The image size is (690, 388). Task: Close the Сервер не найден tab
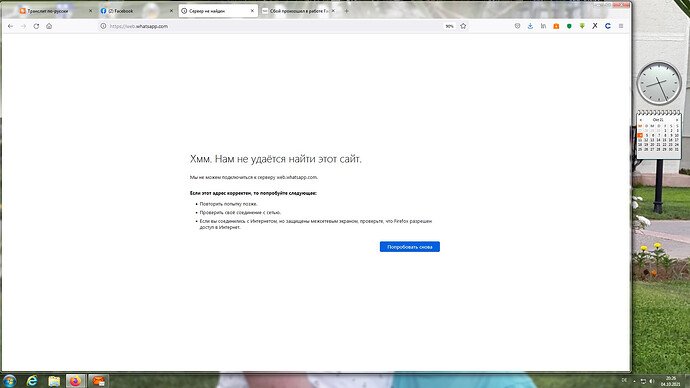252,11
